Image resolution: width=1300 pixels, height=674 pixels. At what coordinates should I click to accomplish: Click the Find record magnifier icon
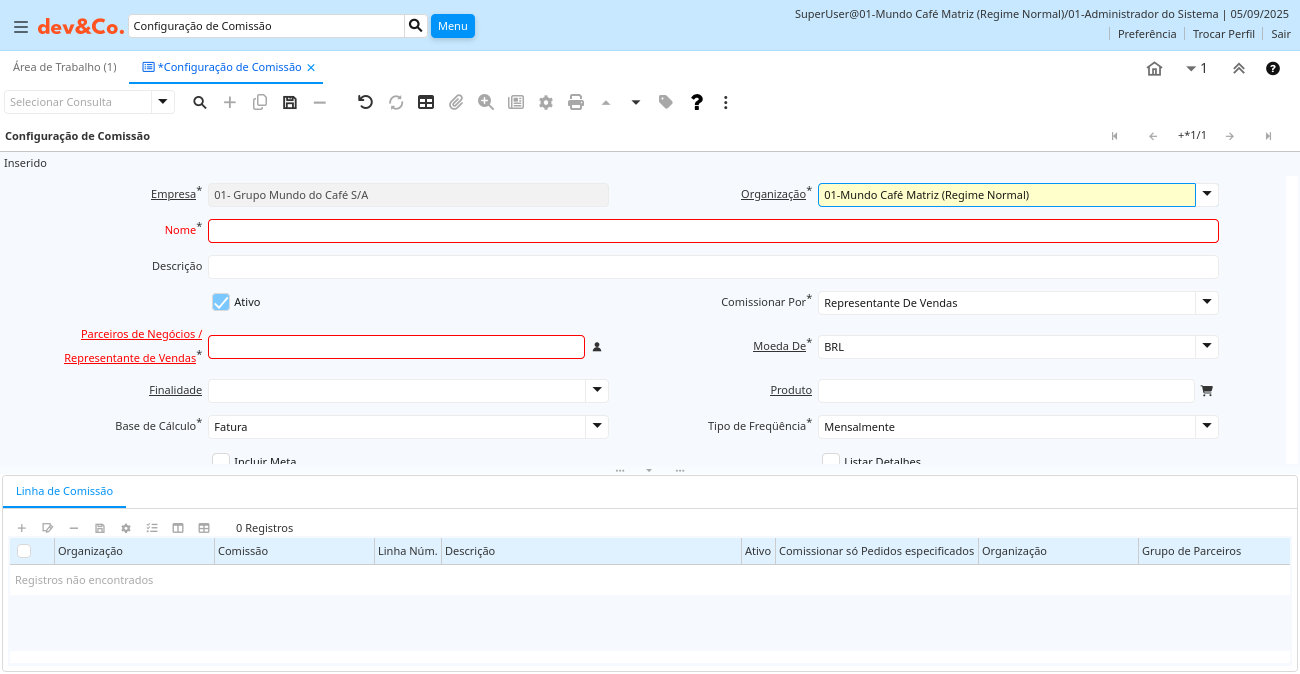pyautogui.click(x=200, y=102)
